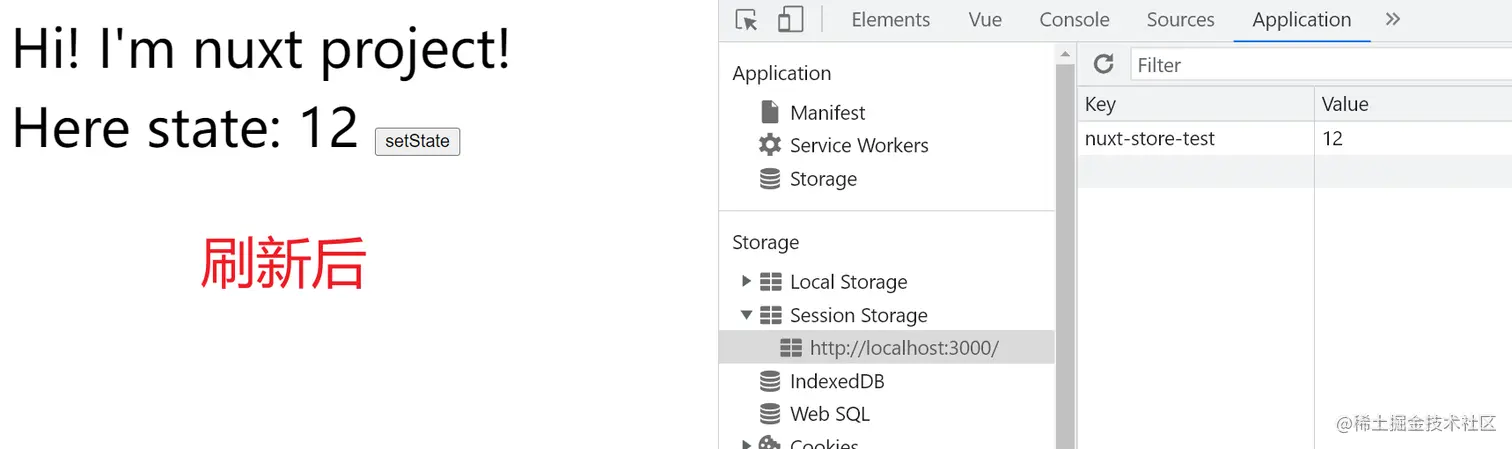Open the Sources tab
1512x449 pixels.
[1180, 20]
